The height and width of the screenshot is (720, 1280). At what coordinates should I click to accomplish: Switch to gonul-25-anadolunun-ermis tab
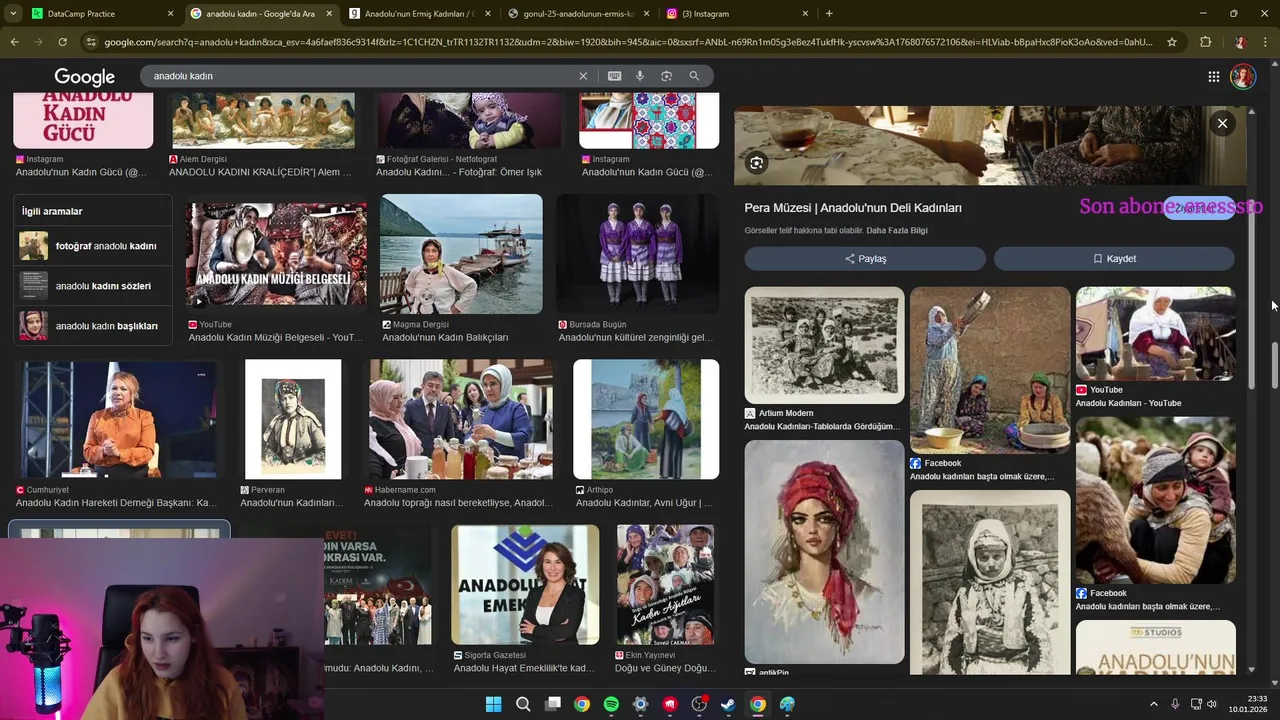coord(577,14)
